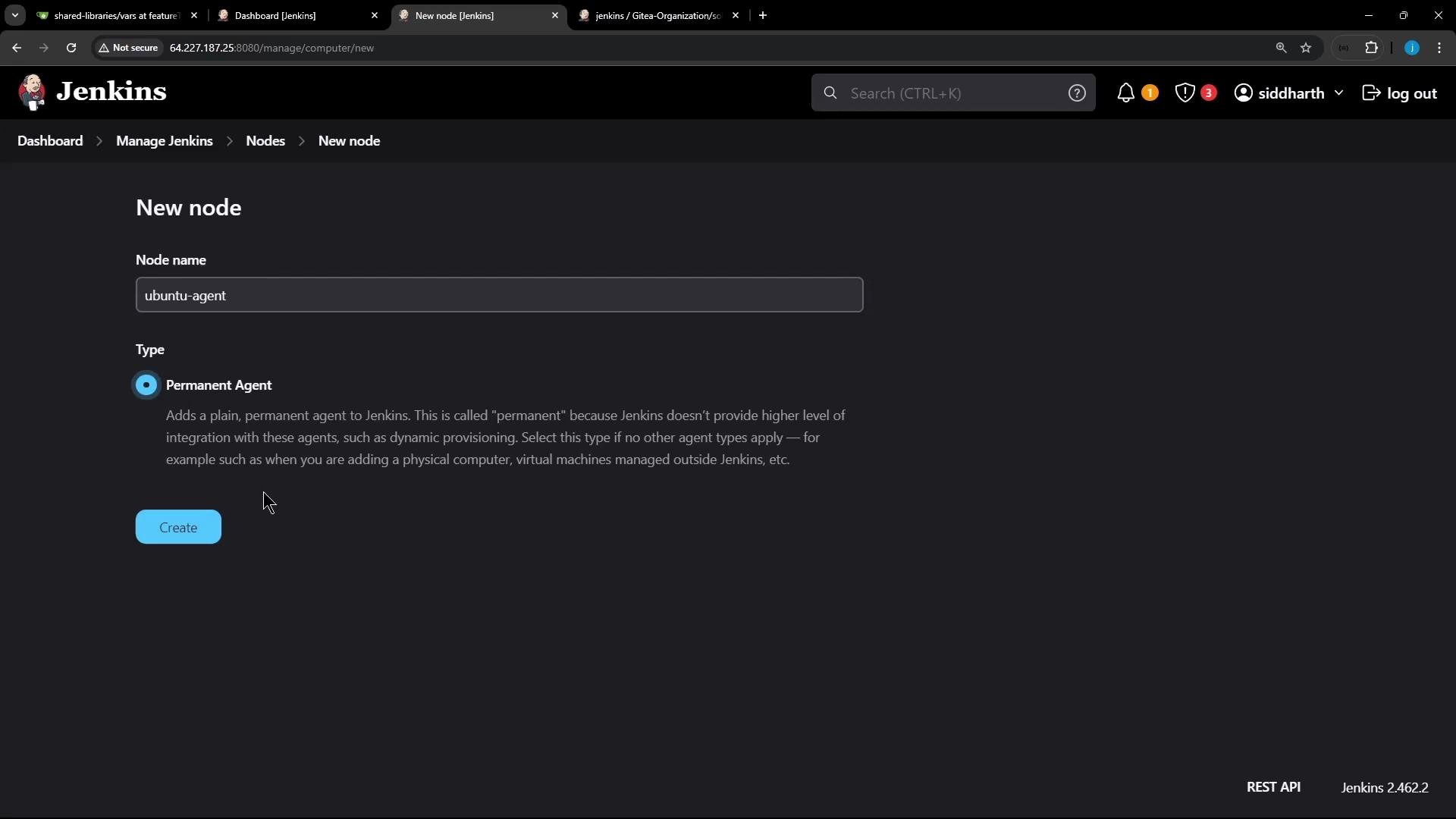Expand chevron after Manage Jenkins breadcrumb
This screenshot has width=1456, height=819.
pos(229,141)
